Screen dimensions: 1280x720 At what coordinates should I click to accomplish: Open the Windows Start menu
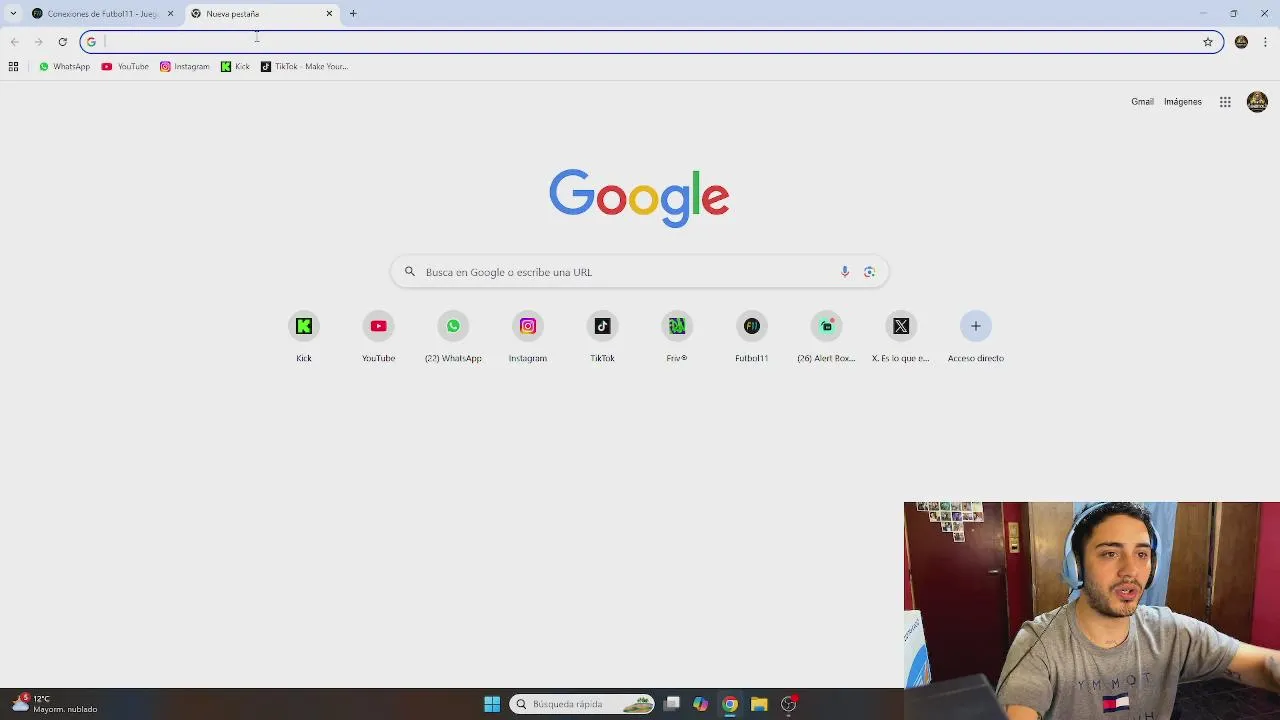point(492,704)
